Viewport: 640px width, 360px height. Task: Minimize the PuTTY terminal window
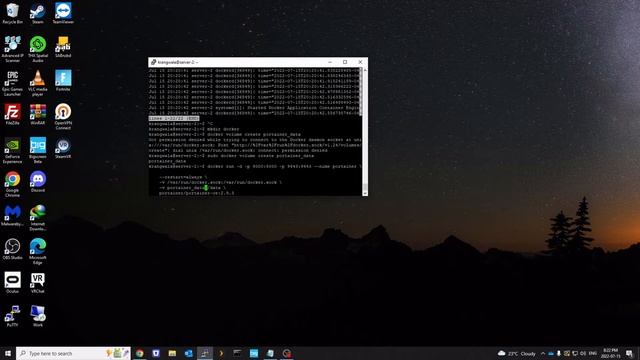(x=330, y=62)
